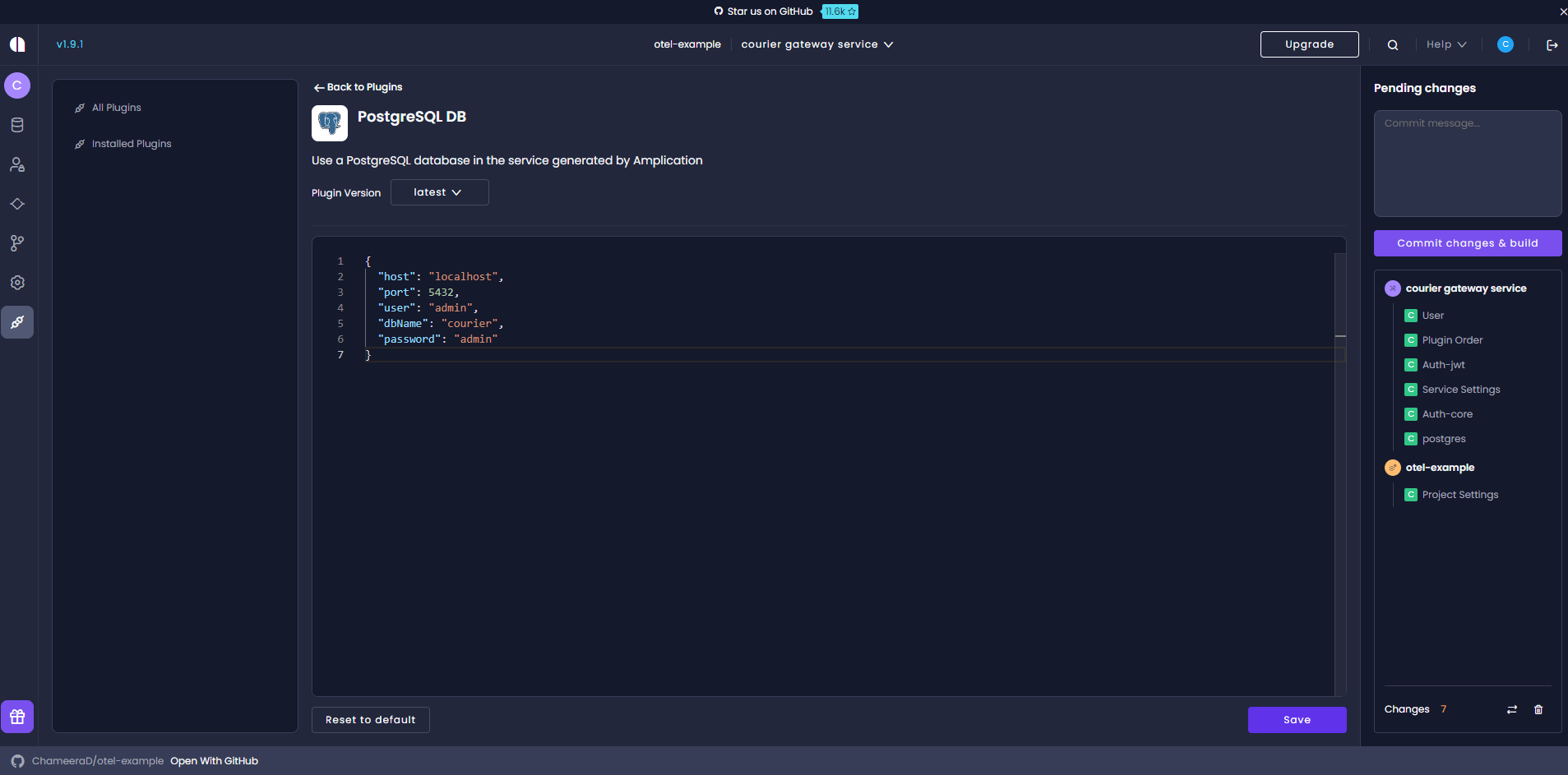The image size is (1568, 775).
Task: Select the postgres pending change
Action: pos(1444,439)
